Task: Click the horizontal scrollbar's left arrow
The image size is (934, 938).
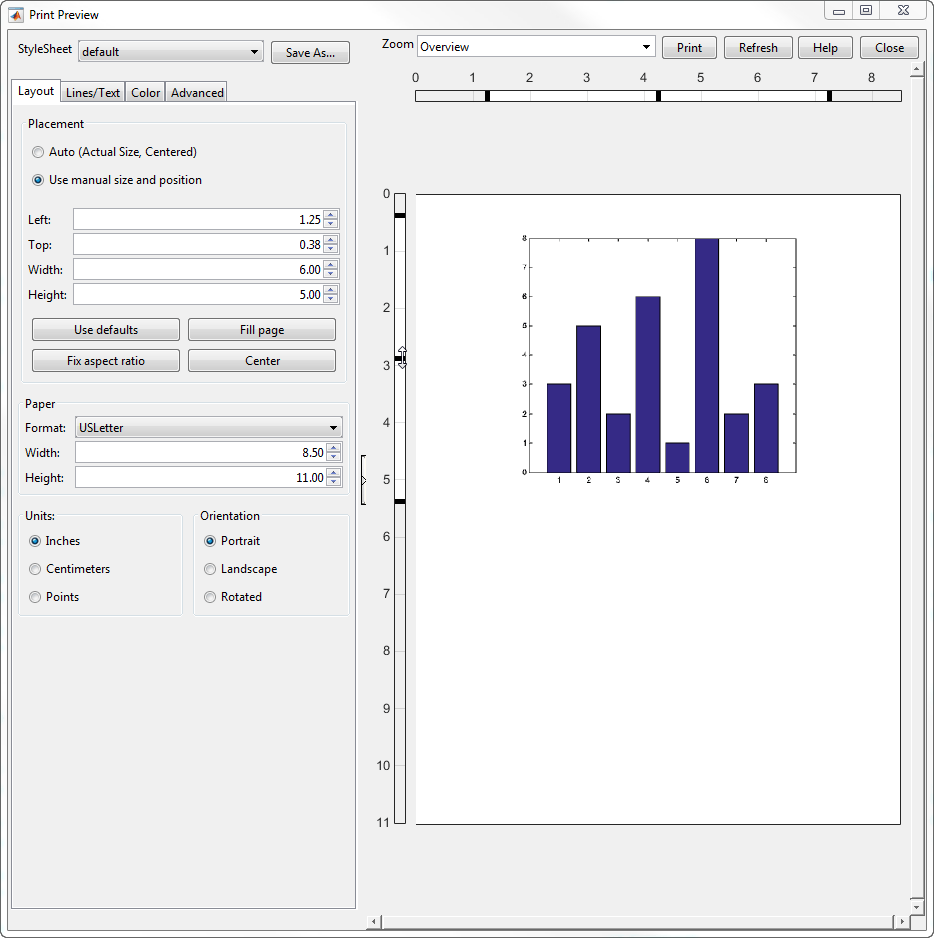Action: (373, 921)
